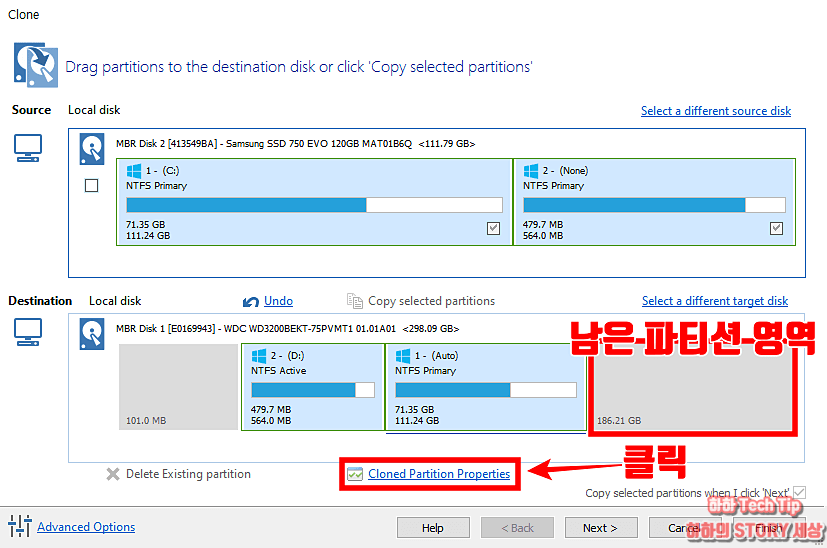The height and width of the screenshot is (548, 827).
Task: Click the Destination computer monitor icon
Action: click(x=27, y=332)
